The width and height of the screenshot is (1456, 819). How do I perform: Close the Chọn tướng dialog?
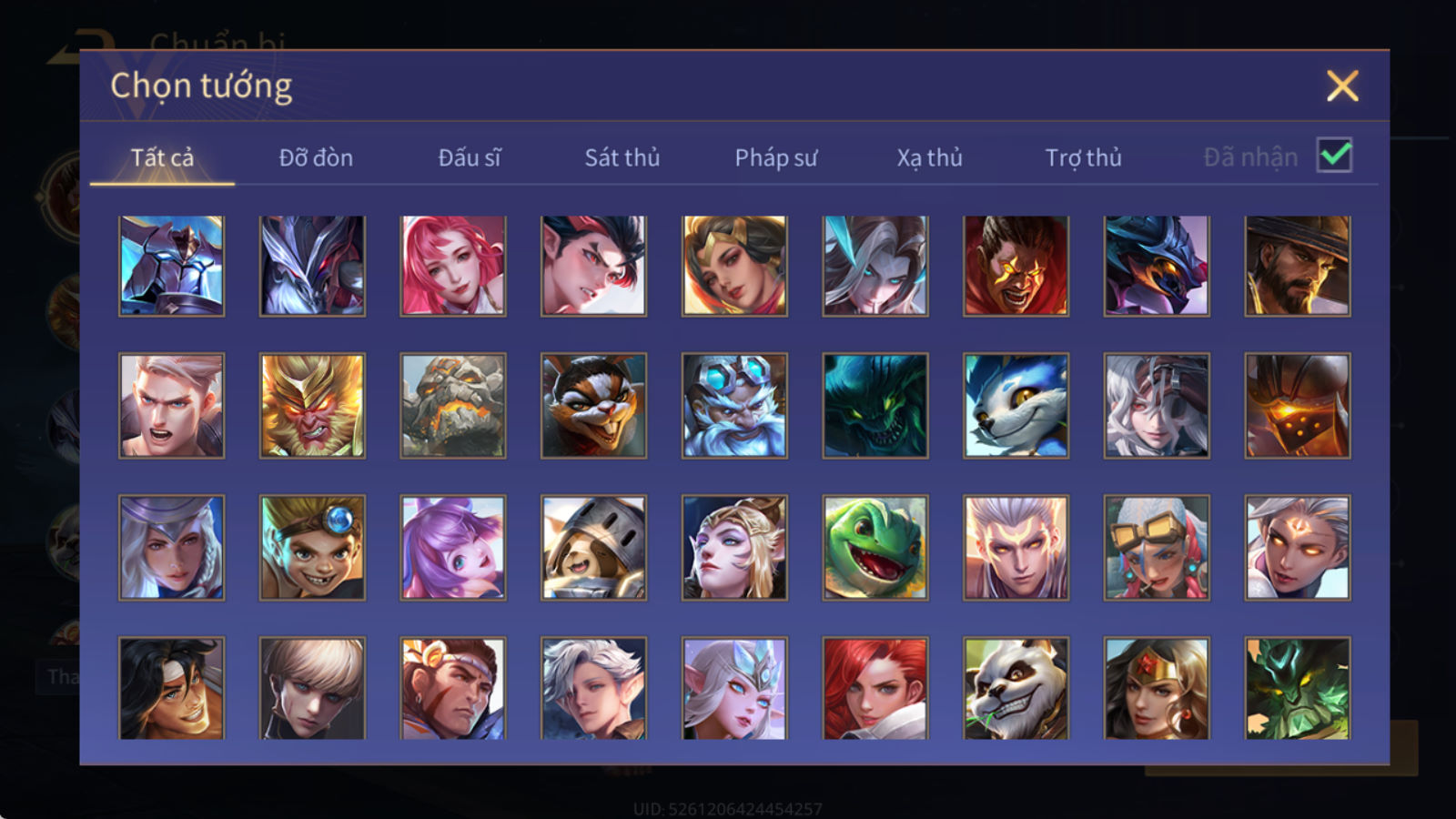[x=1342, y=86]
